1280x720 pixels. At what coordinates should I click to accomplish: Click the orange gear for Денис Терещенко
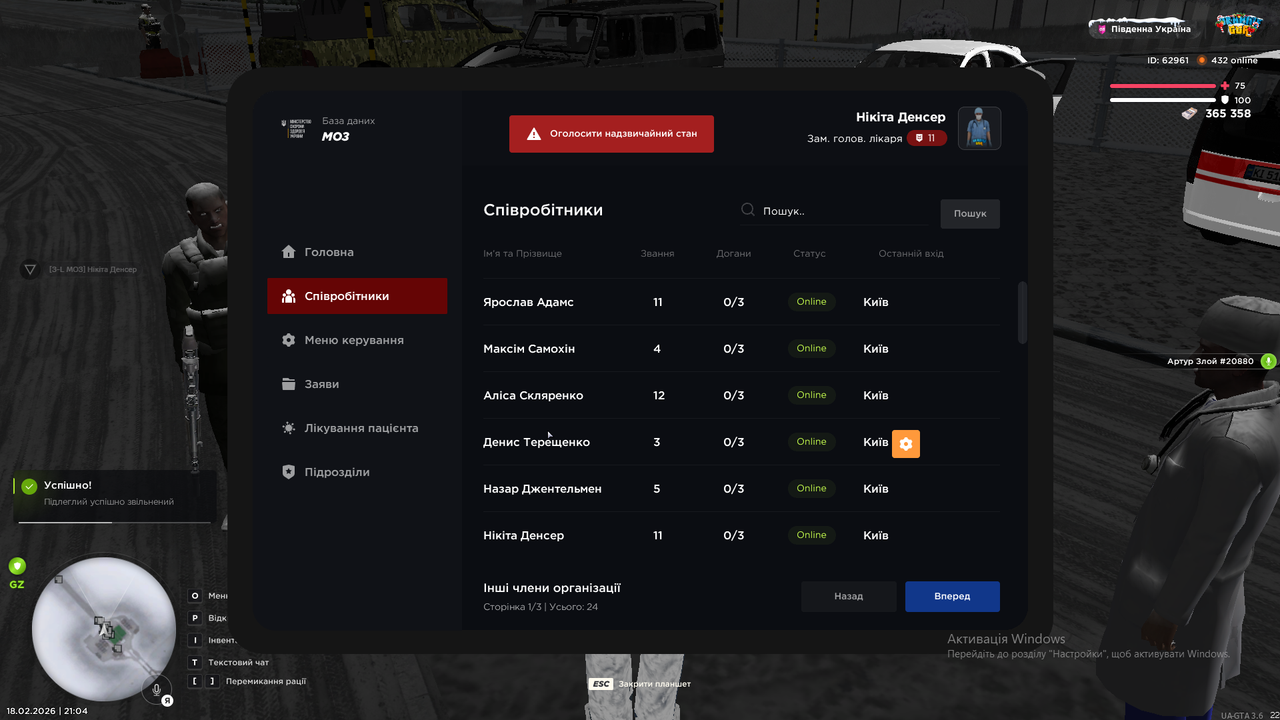(x=906, y=443)
